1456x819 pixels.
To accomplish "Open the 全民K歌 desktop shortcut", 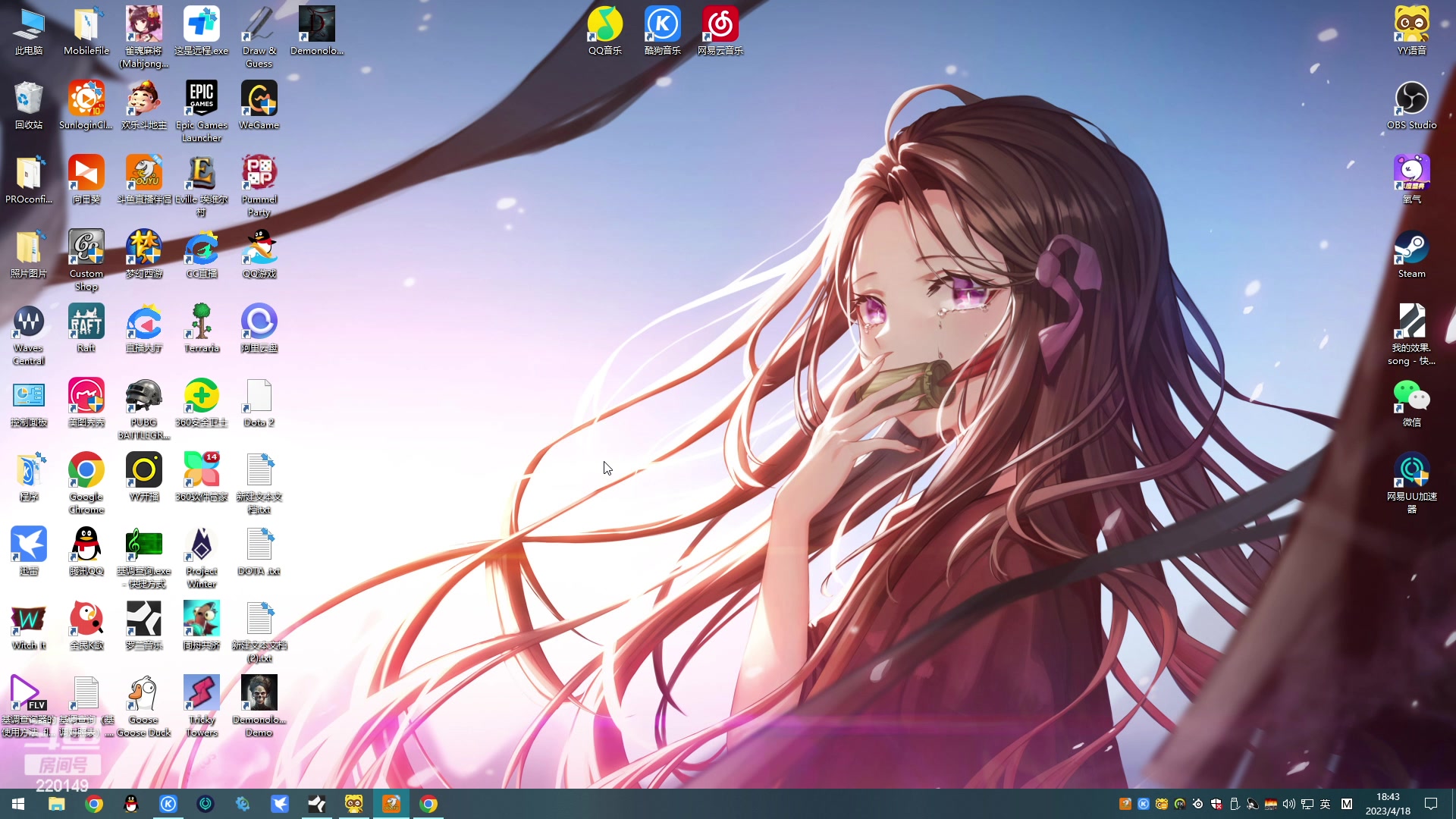I will [86, 626].
